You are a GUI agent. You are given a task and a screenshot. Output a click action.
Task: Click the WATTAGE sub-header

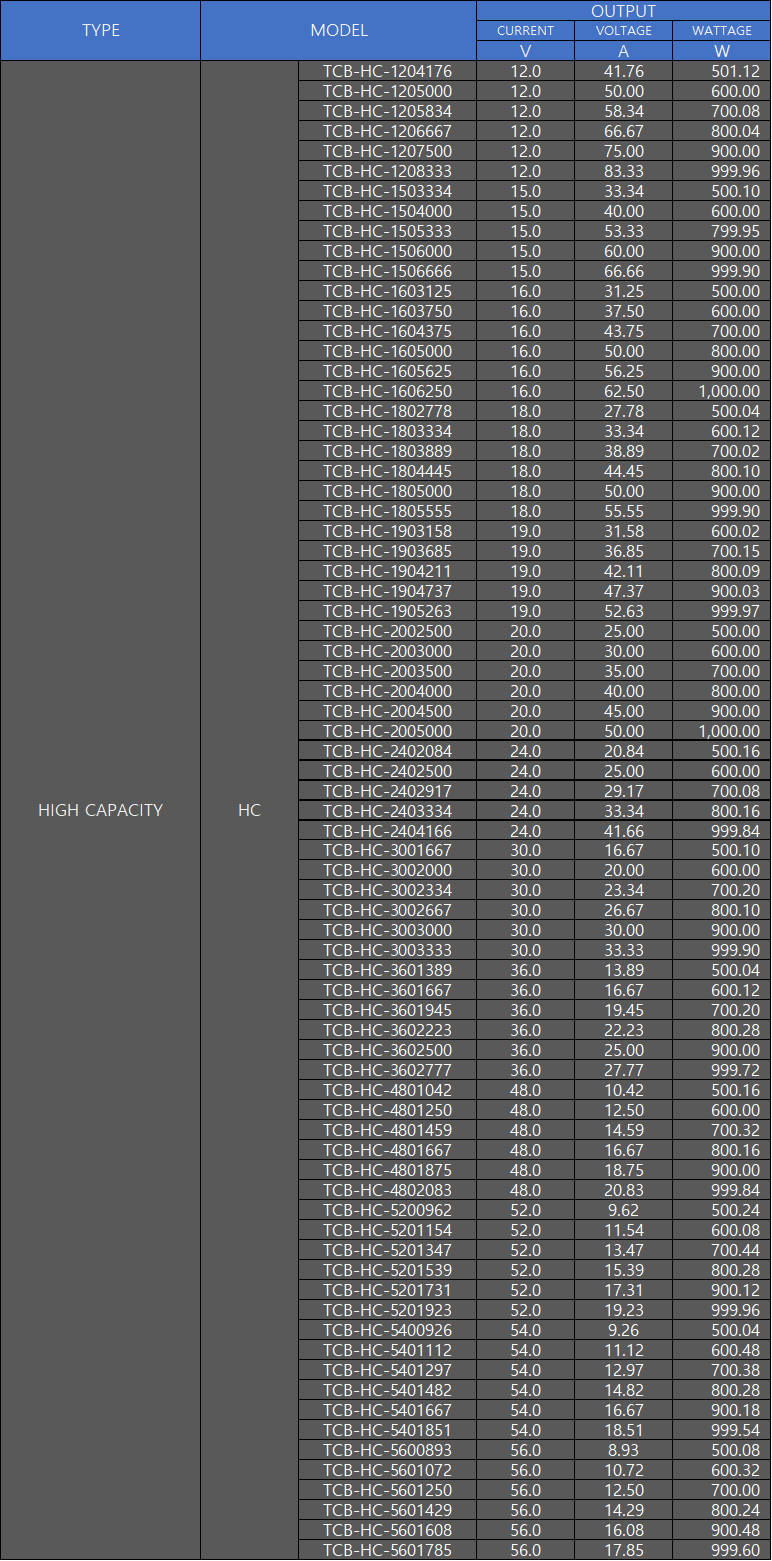[x=722, y=31]
